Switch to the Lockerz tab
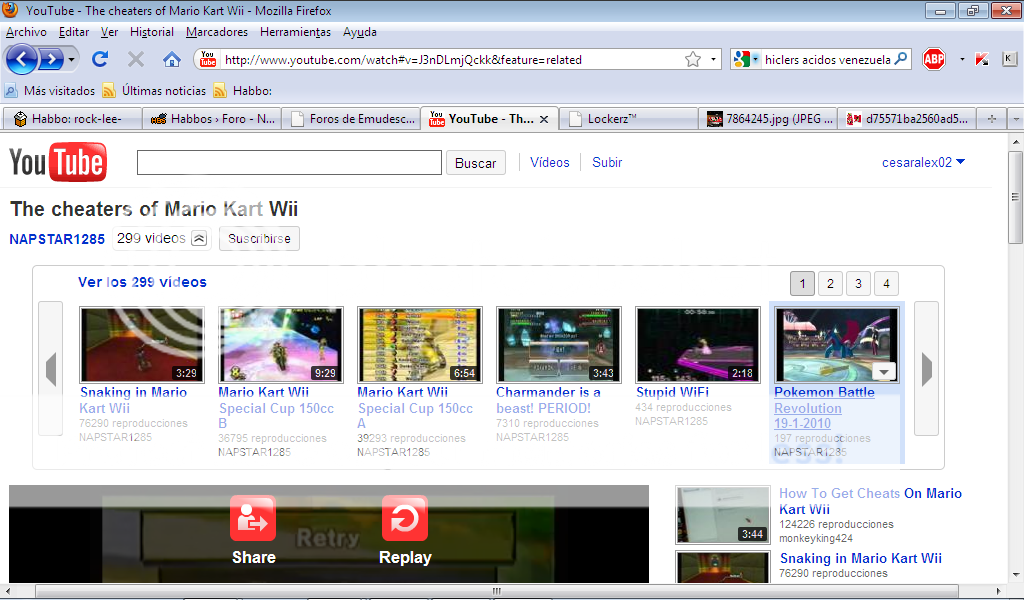The height and width of the screenshot is (600, 1024). [x=625, y=119]
